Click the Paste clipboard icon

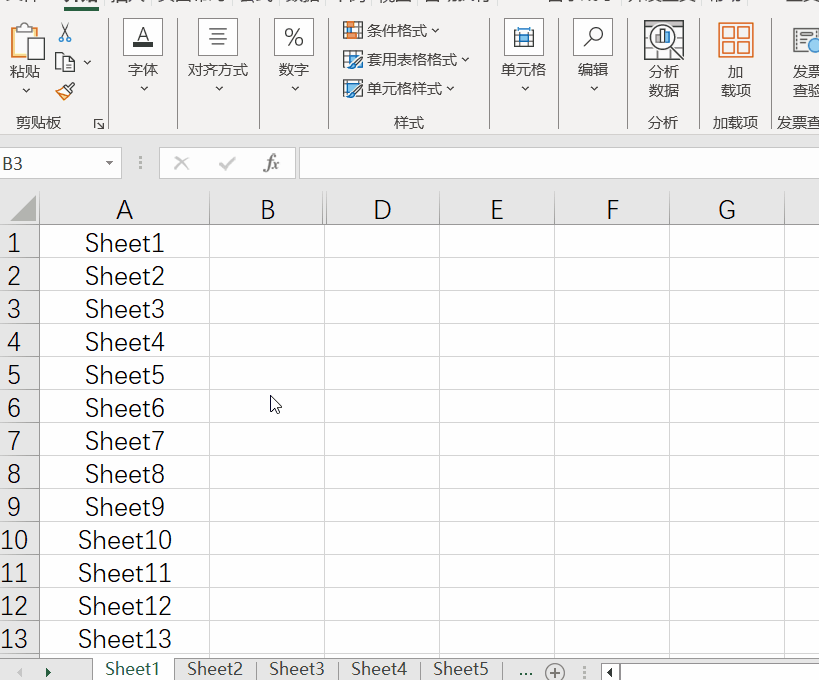tap(27, 41)
